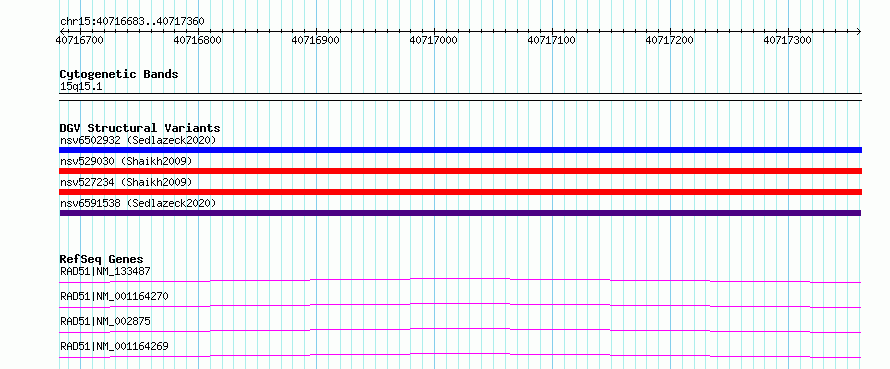The image size is (890, 369).
Task: Click the RAD51|NM_133487 transcript label
Action: 105,271
